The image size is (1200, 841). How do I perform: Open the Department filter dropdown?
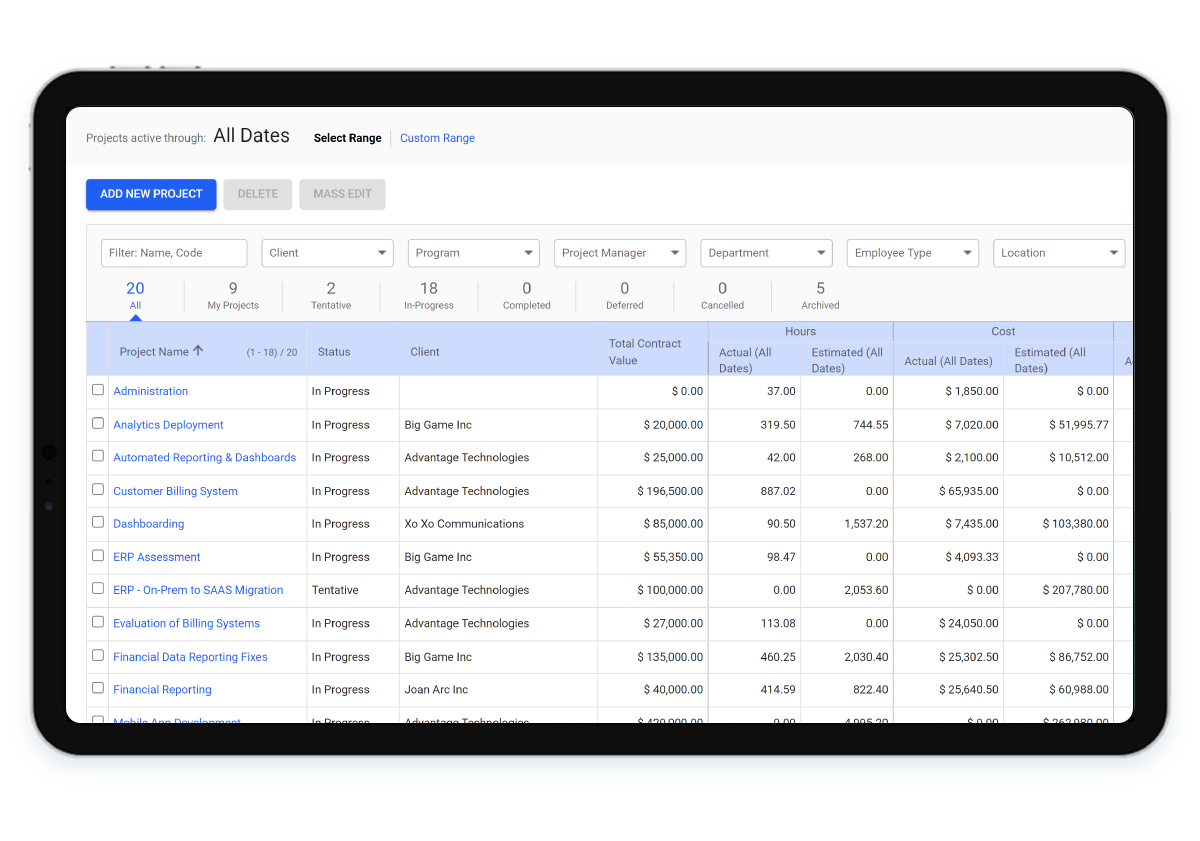(766, 253)
